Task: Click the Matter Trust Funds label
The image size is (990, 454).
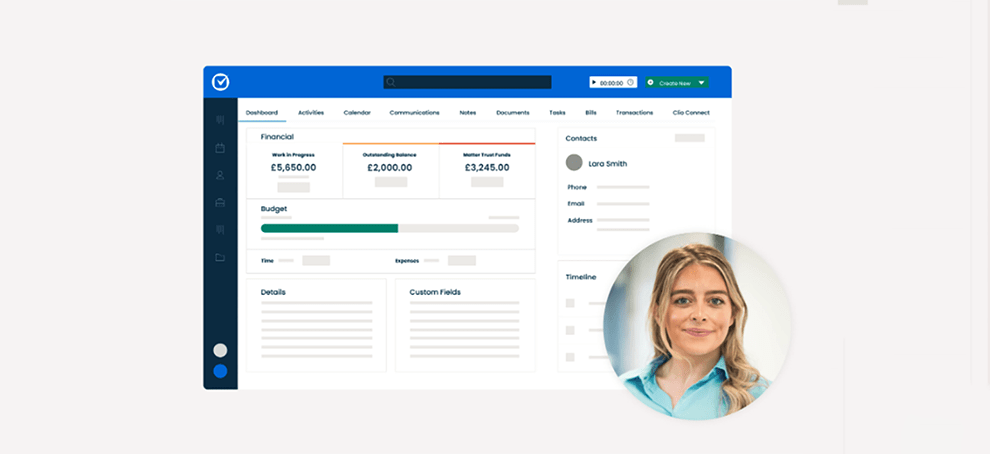Action: pos(487,155)
